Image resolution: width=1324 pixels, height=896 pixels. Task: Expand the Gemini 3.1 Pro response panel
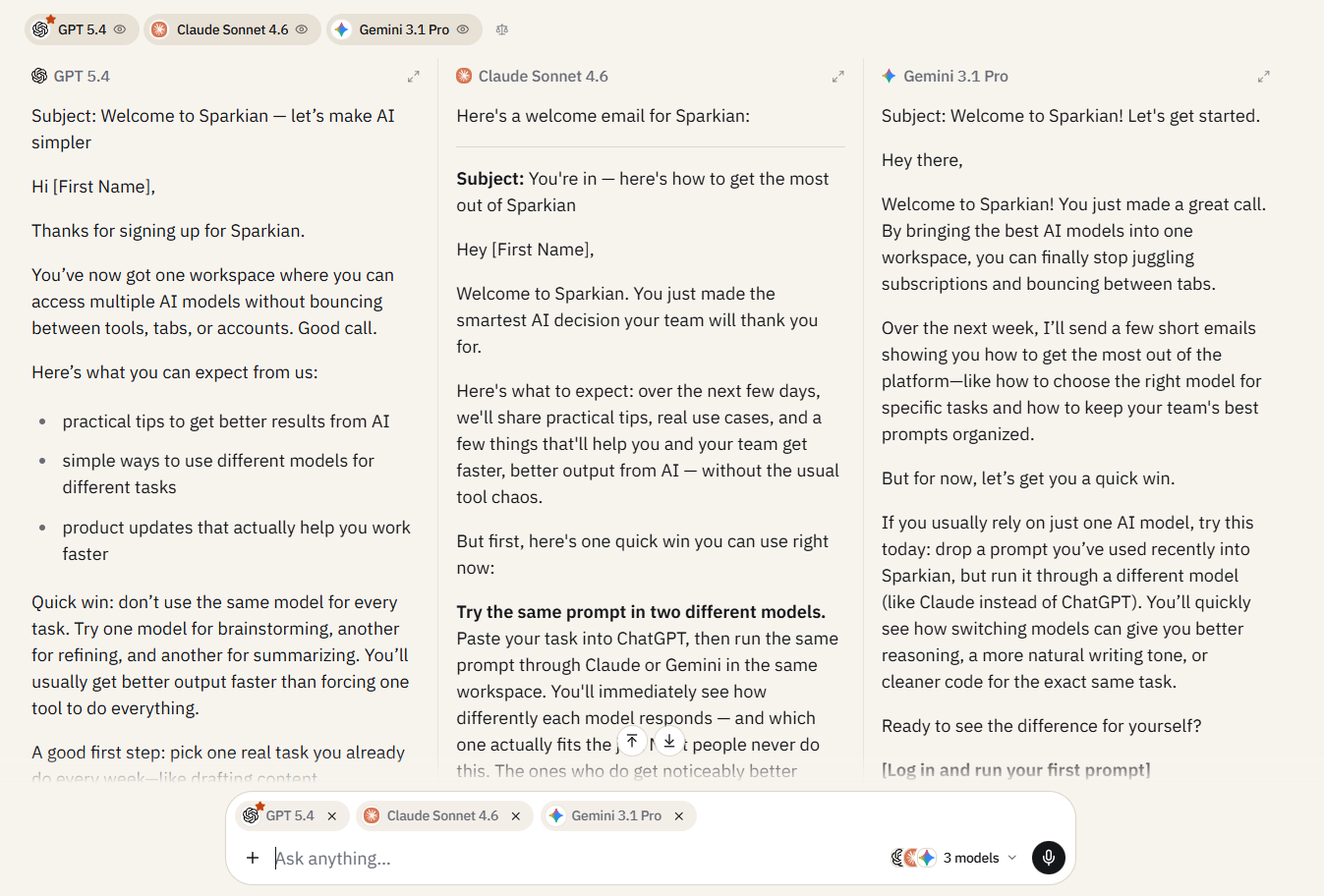1264,77
